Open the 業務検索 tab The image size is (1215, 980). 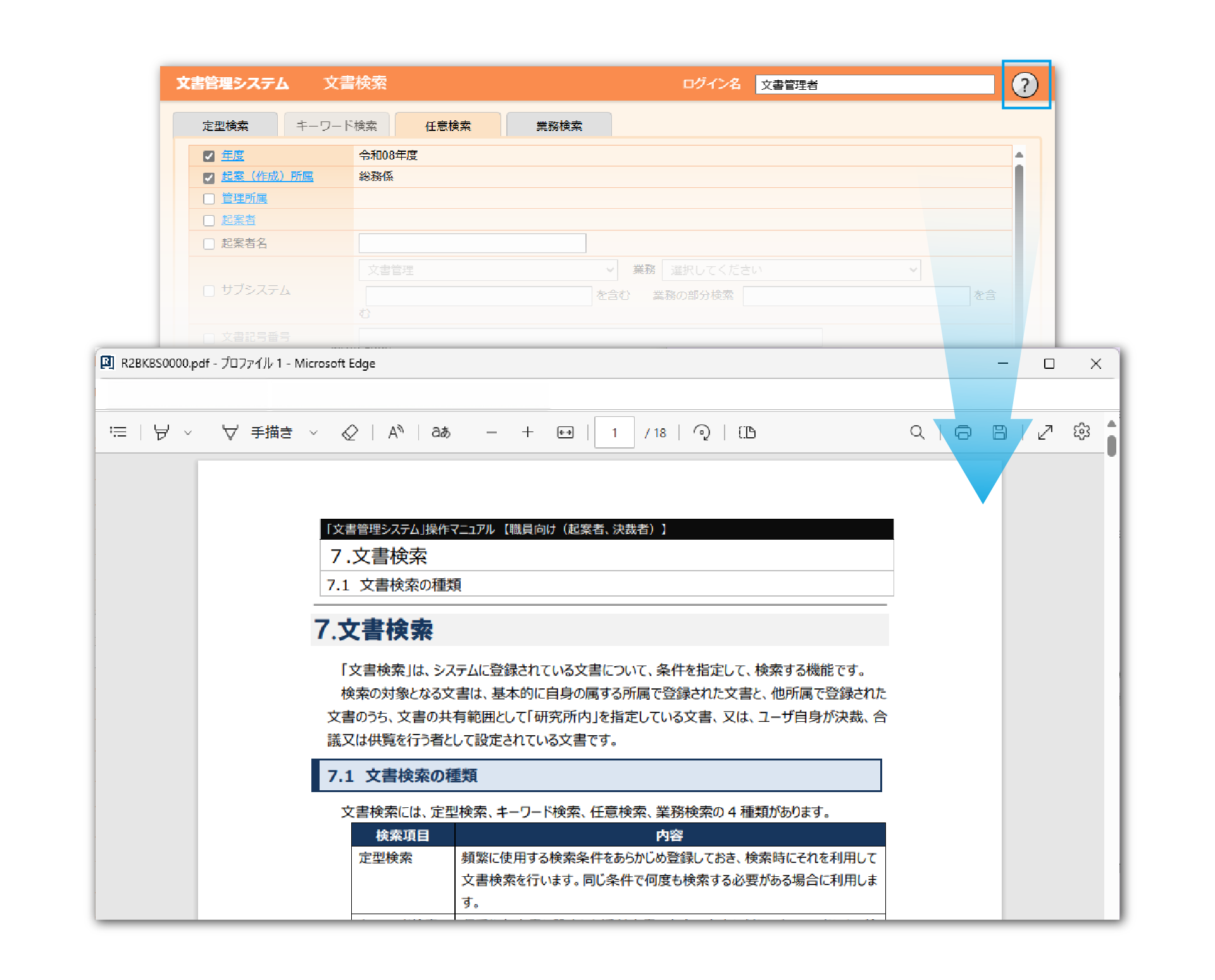pyautogui.click(x=559, y=125)
